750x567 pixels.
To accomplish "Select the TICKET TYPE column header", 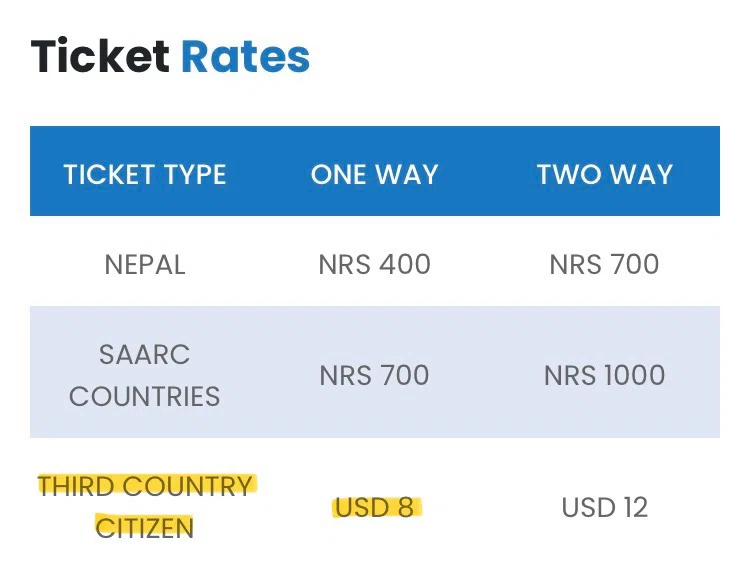I will pos(145,174).
